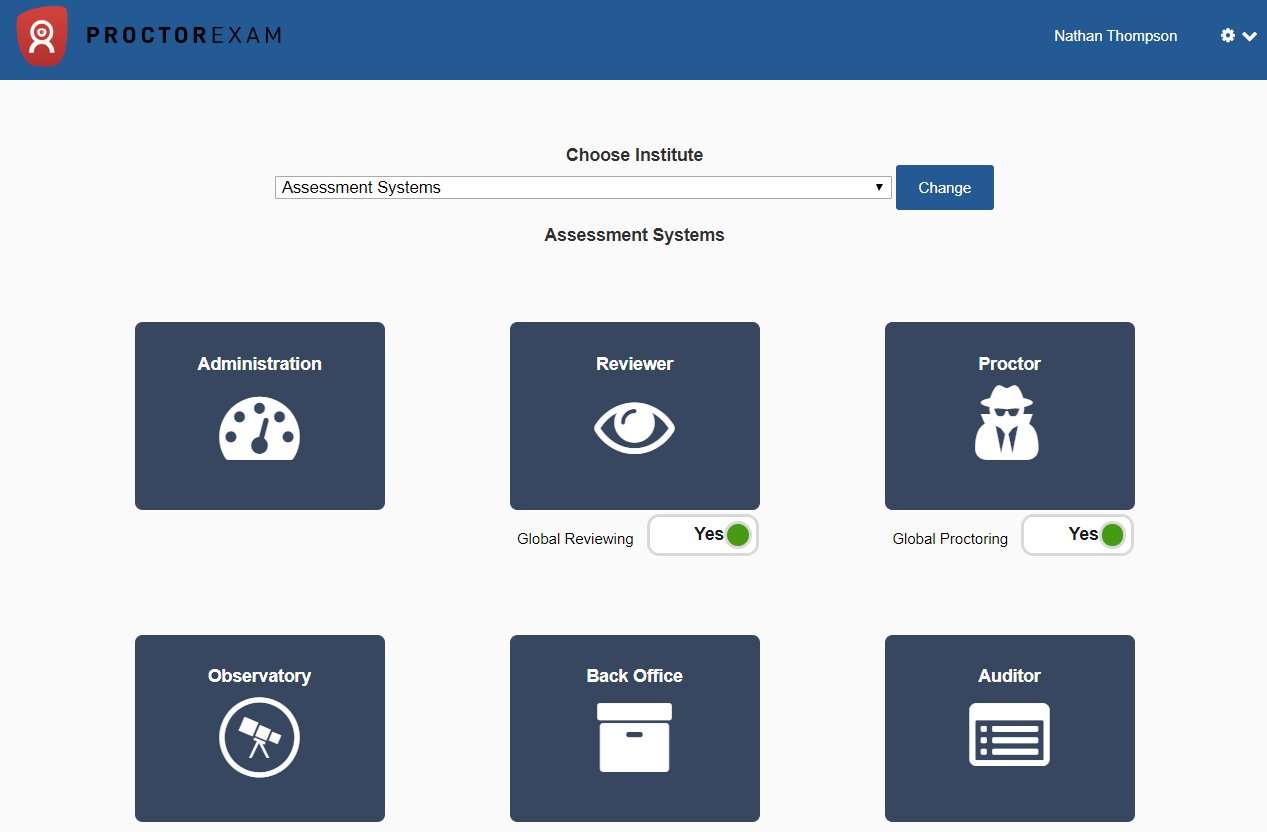This screenshot has width=1267, height=832.
Task: Click the ProctorExam red logo icon
Action: (42, 35)
